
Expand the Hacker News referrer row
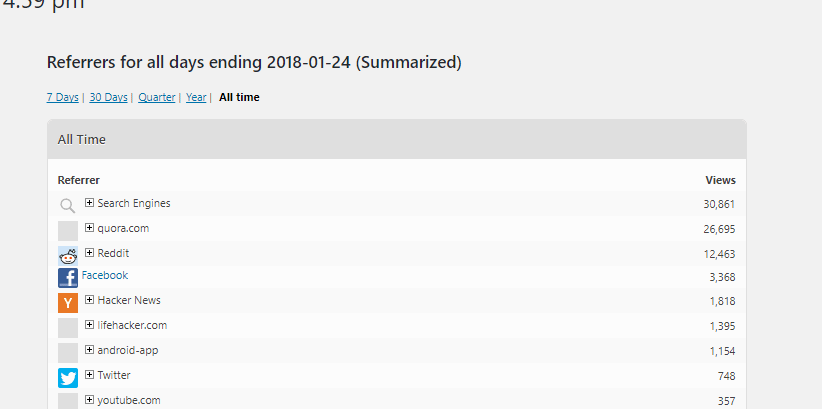click(89, 299)
